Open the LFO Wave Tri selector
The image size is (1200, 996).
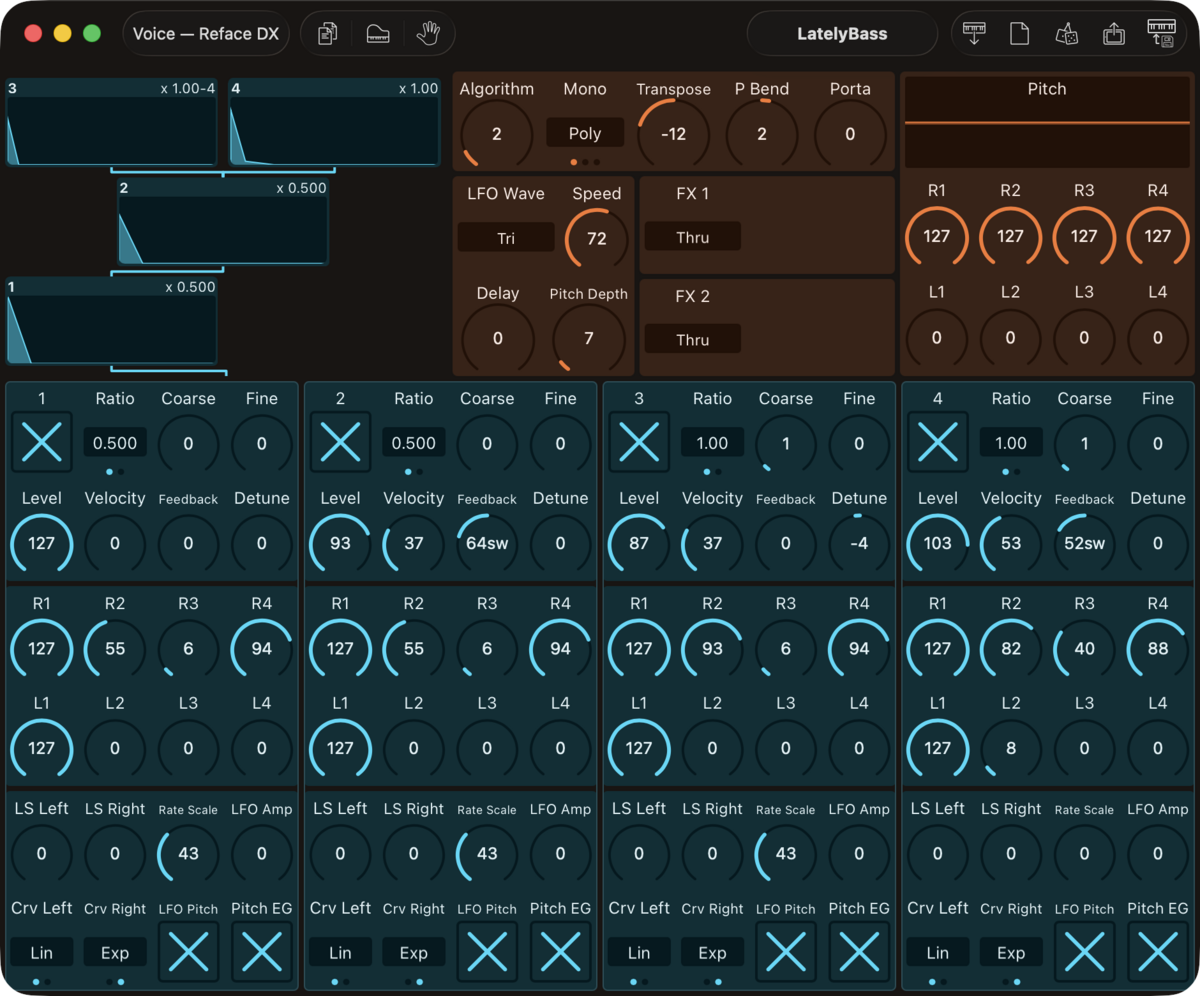(506, 238)
